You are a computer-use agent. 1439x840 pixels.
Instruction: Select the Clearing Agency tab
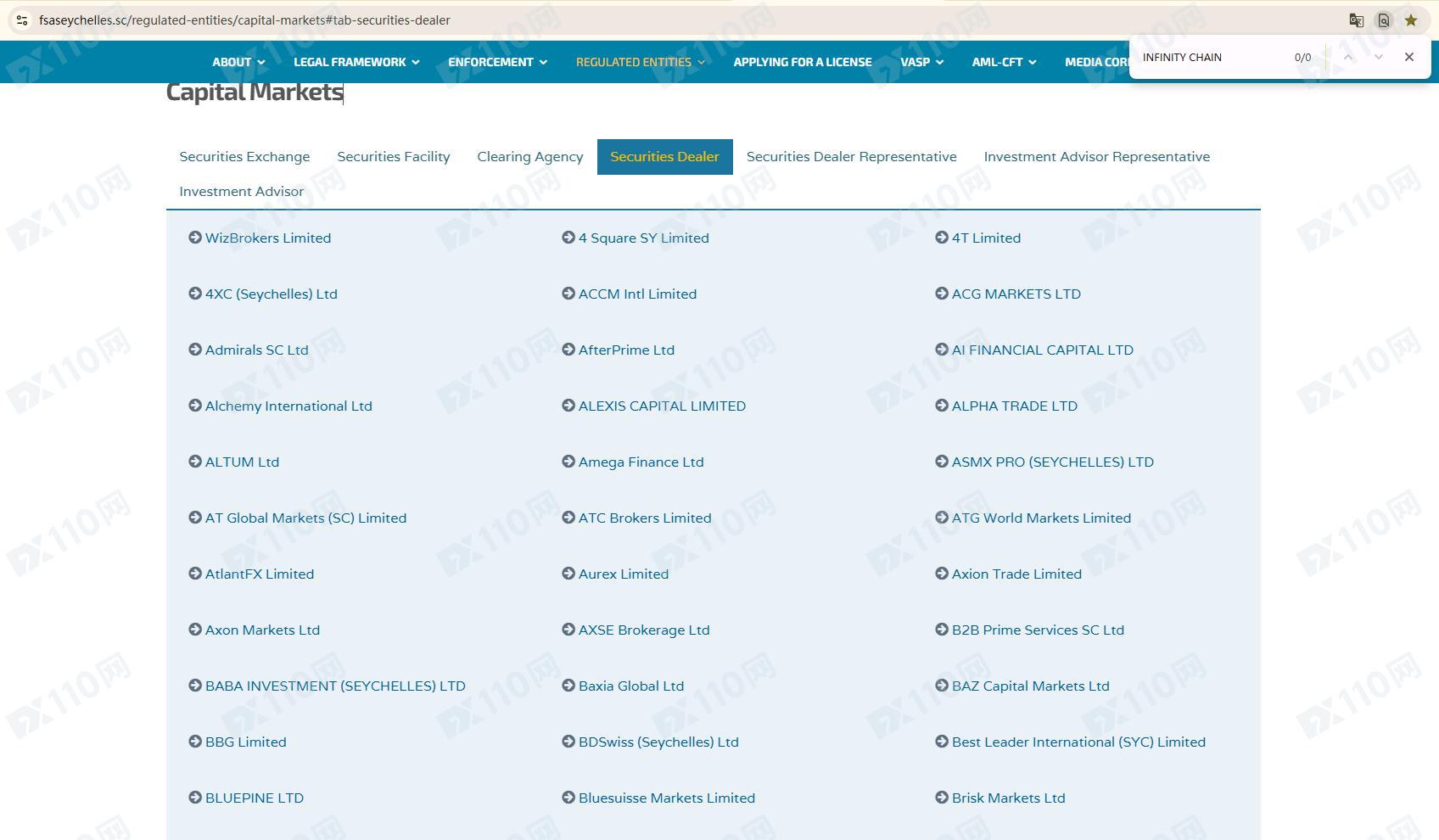point(530,157)
